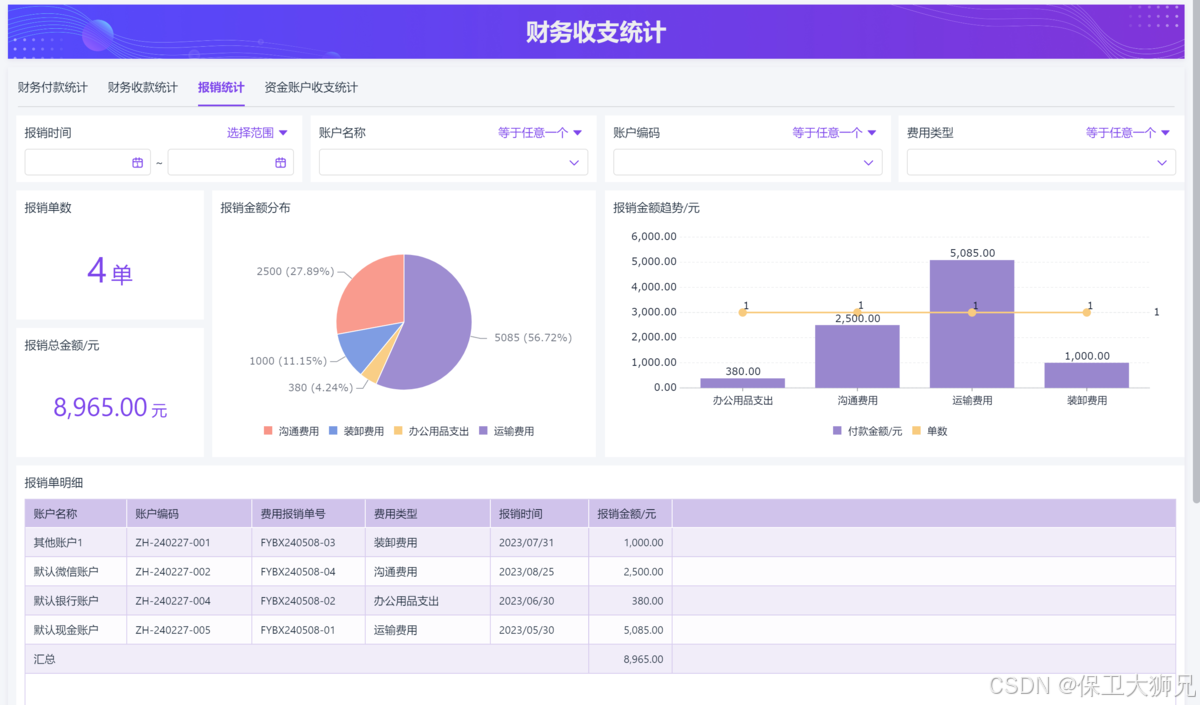The image size is (1200, 705).
Task: Switch to the 财务收款统计 tab
Action: (x=143, y=87)
